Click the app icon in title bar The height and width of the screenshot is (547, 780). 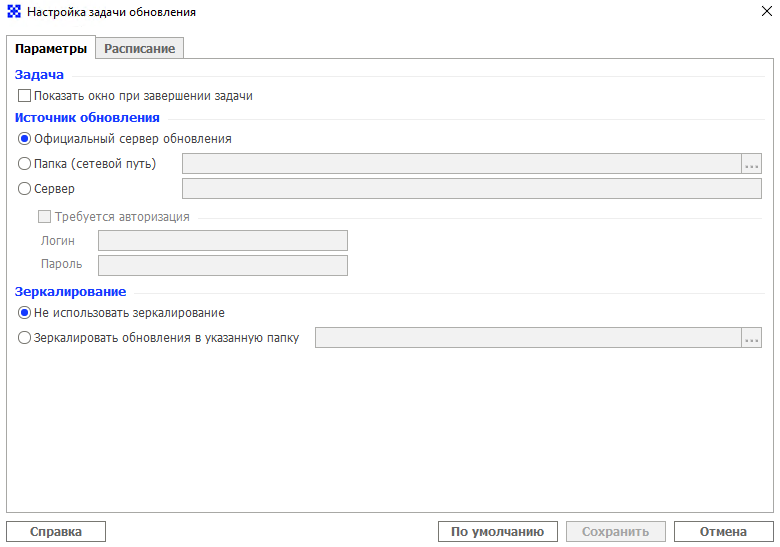tap(14, 11)
